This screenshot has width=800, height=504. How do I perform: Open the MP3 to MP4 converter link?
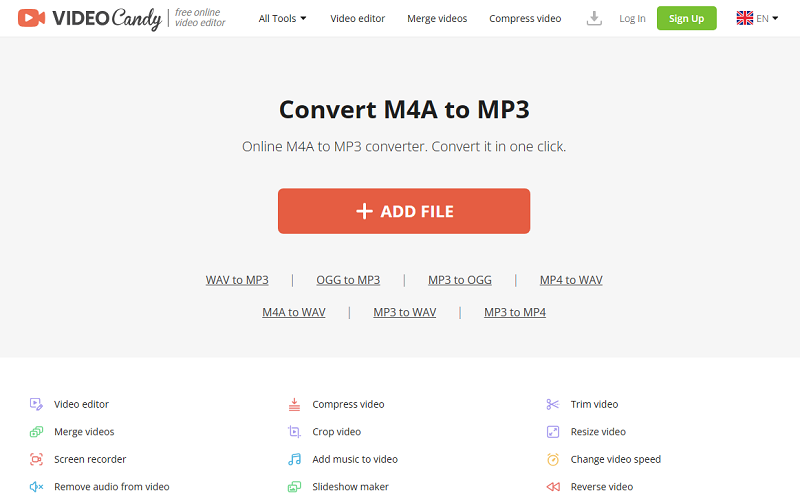pos(515,312)
